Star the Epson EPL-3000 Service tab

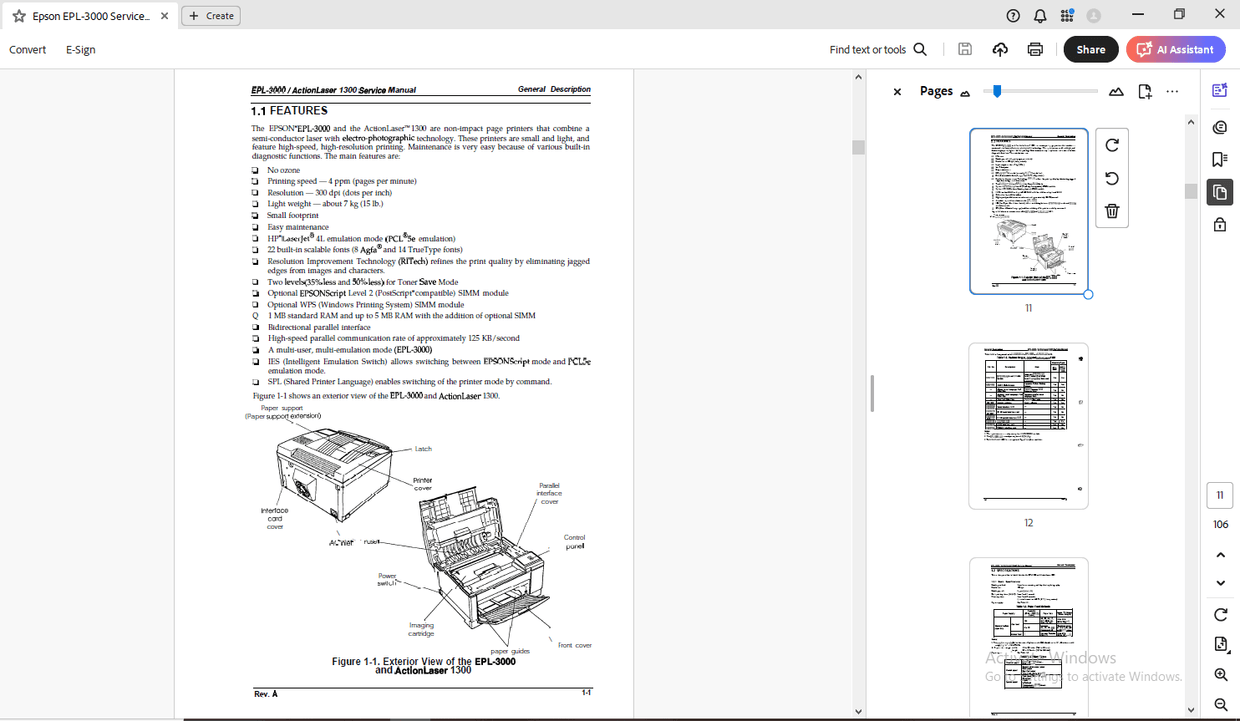click(19, 16)
